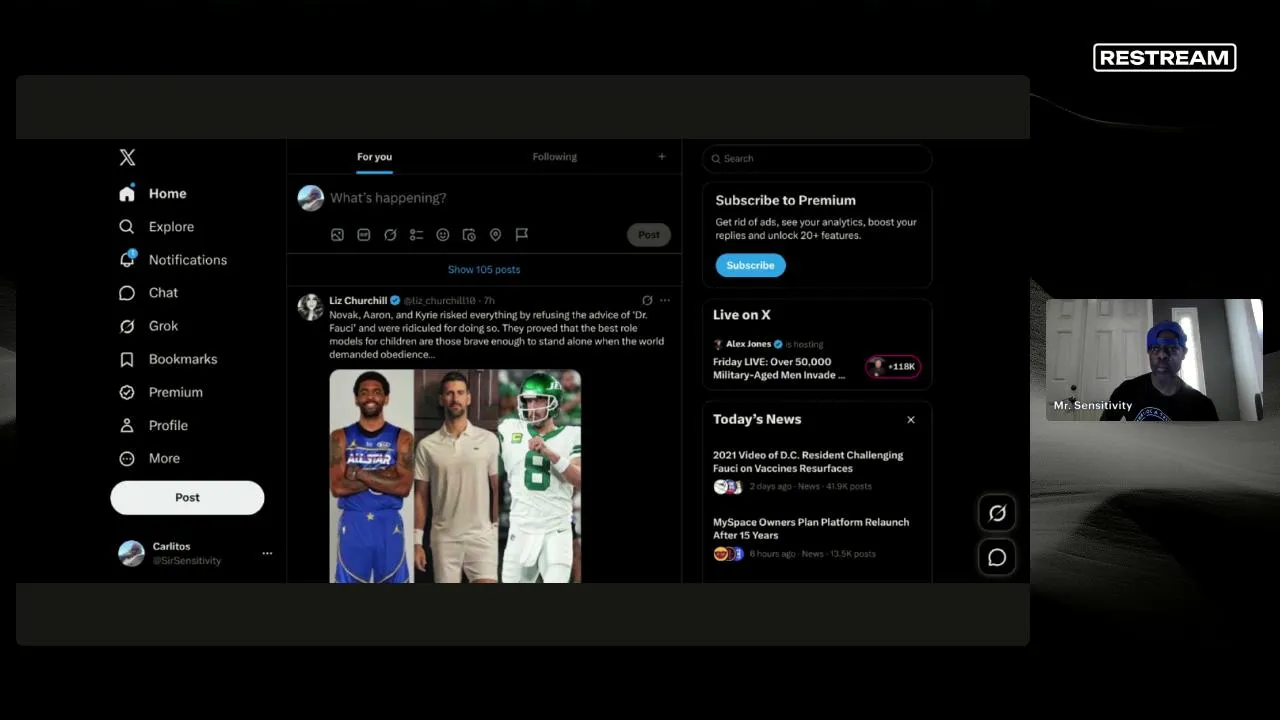
Task: Click Liz Churchill's verified badge
Action: 395,300
